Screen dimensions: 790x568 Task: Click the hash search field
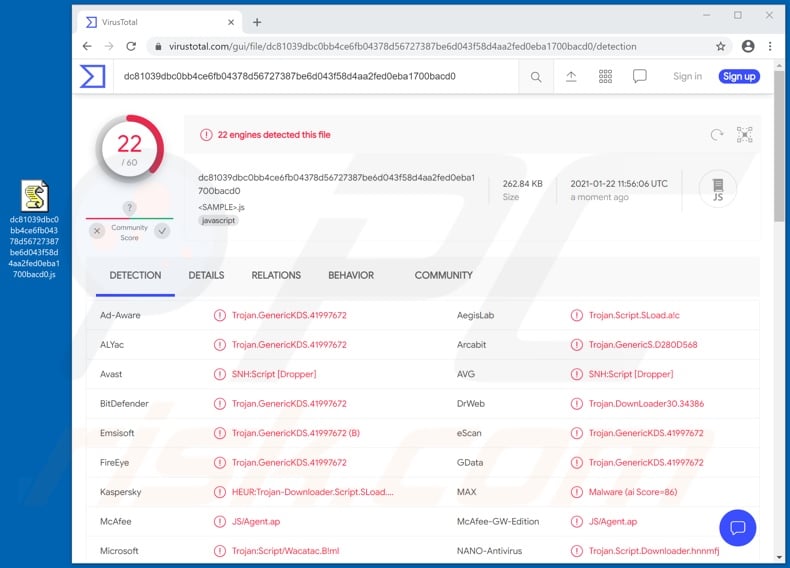click(x=317, y=76)
